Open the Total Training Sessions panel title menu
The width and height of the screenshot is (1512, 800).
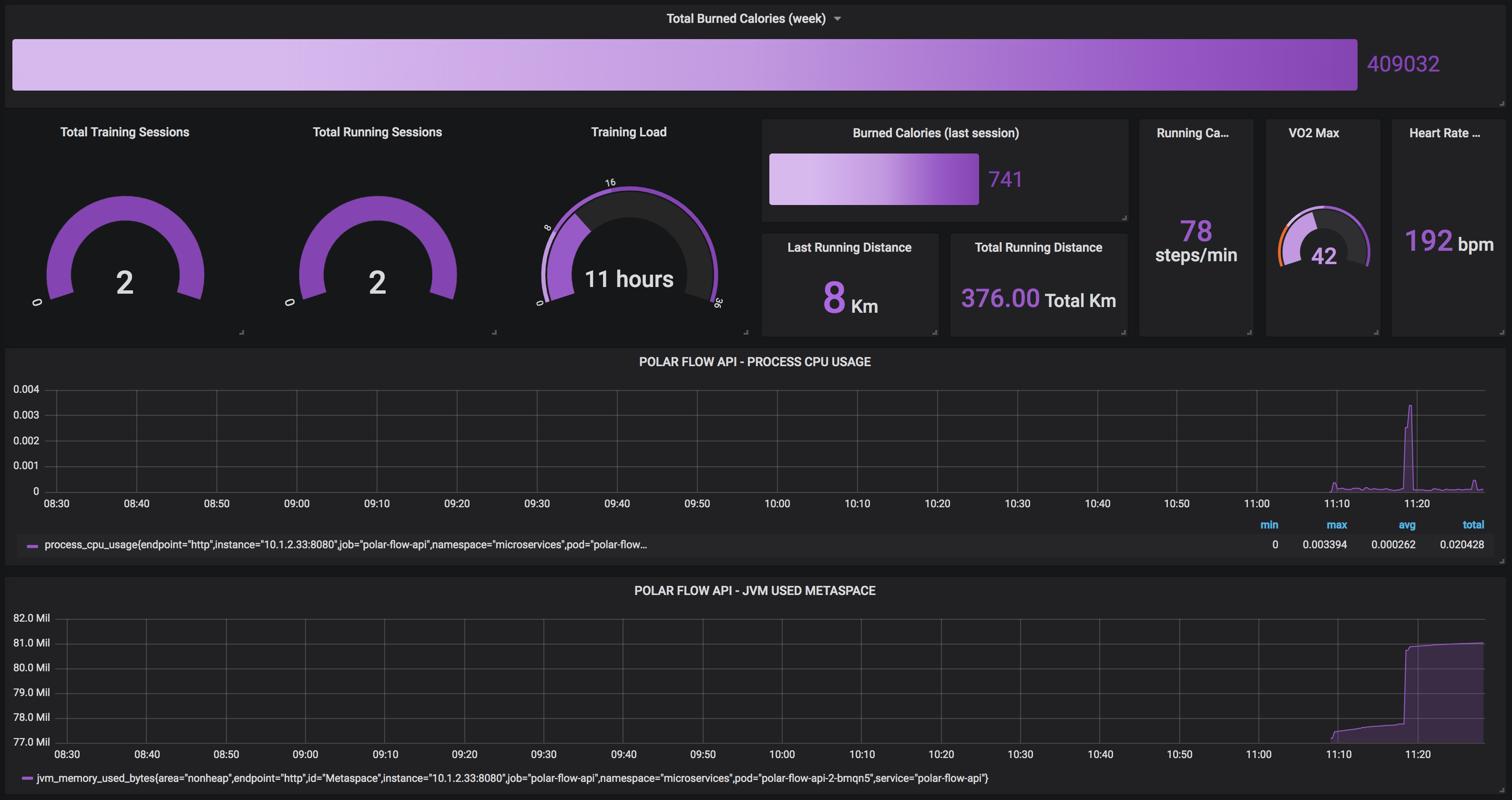(124, 132)
